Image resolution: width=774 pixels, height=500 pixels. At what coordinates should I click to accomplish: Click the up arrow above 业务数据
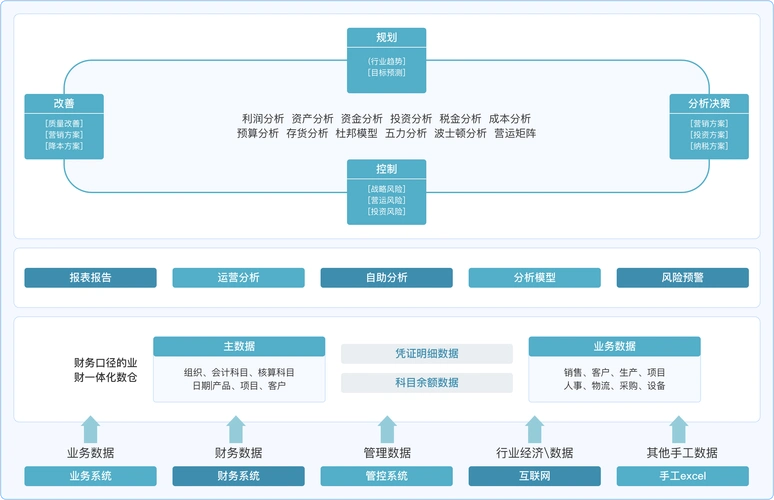pos(90,430)
